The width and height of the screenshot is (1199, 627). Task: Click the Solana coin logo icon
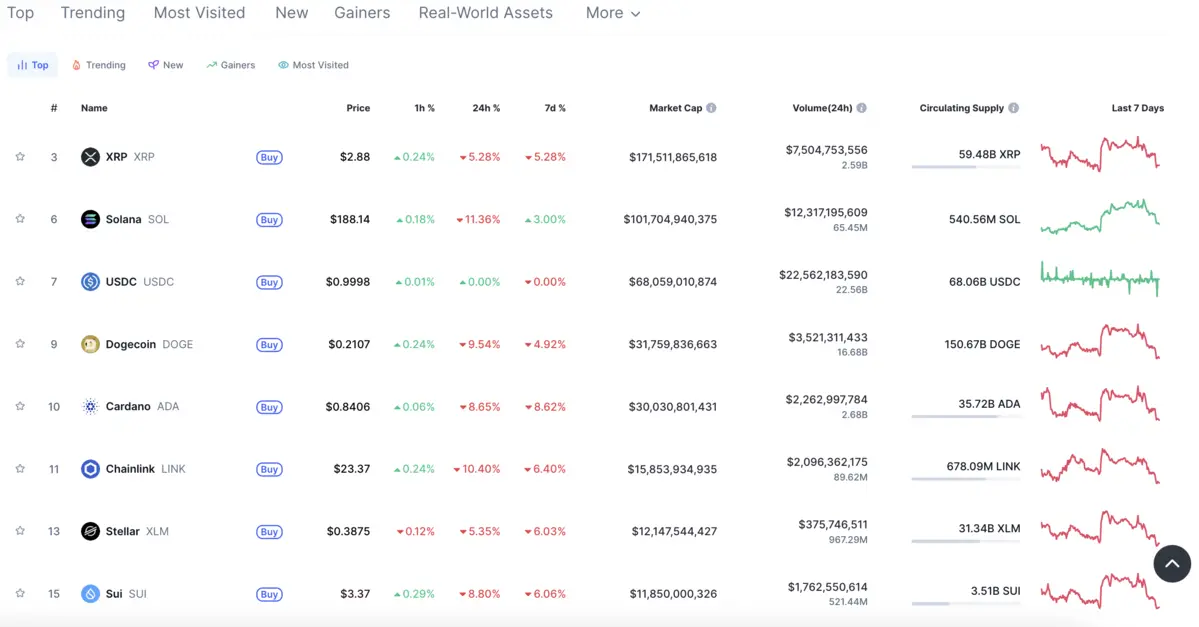point(90,219)
